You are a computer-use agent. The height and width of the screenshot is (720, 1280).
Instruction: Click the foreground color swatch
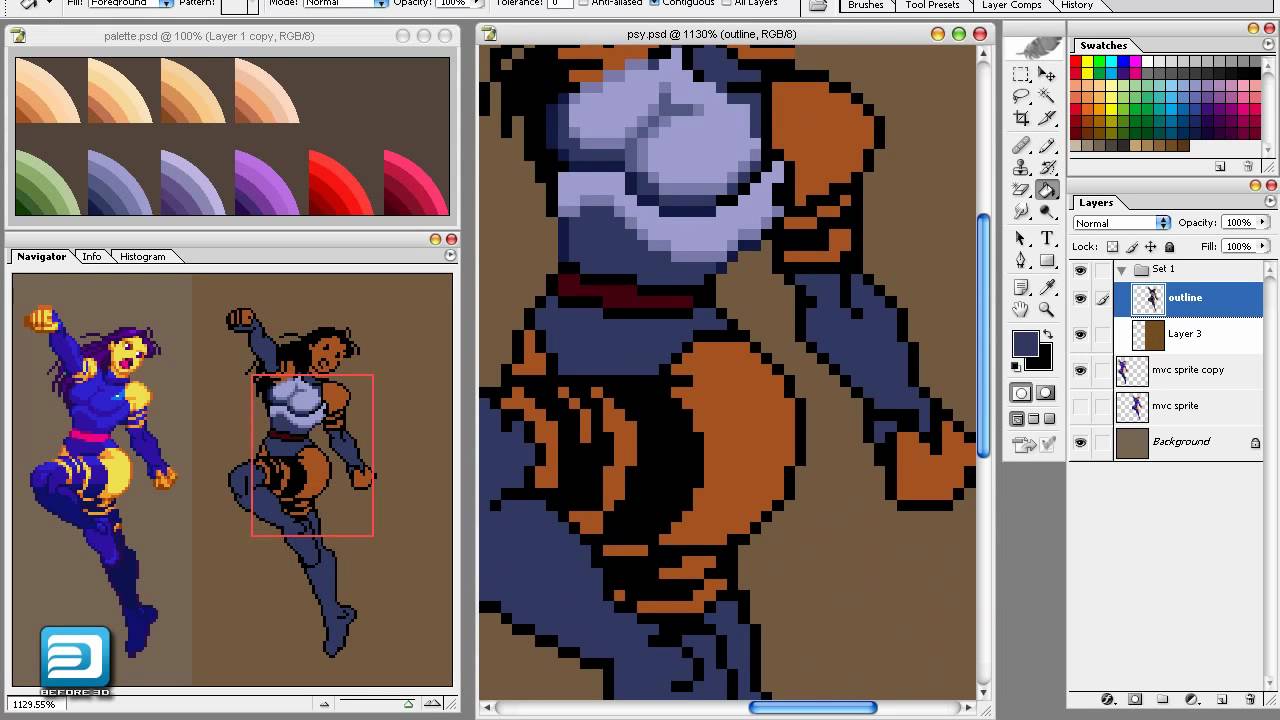click(1024, 343)
